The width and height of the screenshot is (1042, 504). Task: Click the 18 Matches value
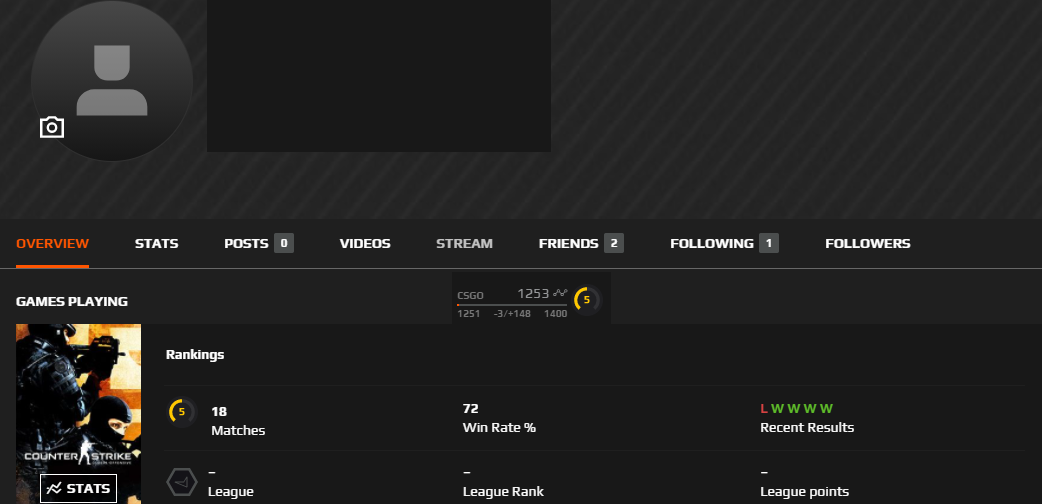219,412
